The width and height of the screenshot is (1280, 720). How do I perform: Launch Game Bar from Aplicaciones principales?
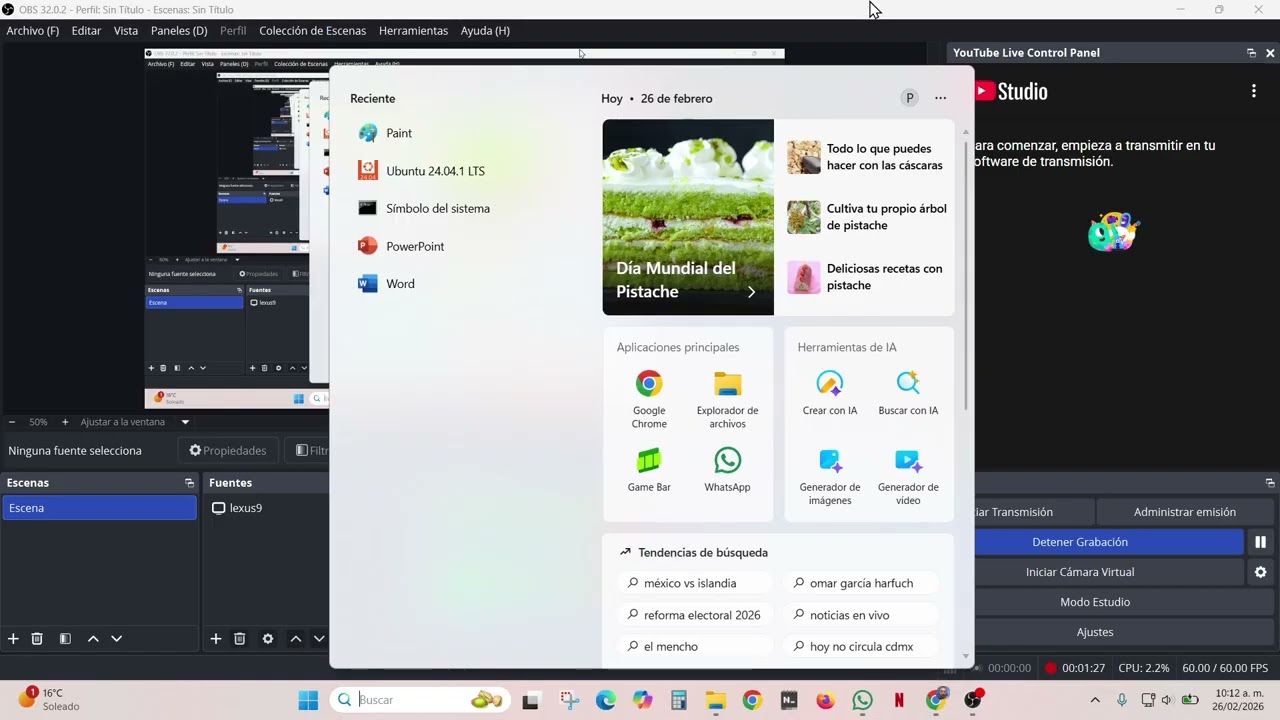(649, 470)
